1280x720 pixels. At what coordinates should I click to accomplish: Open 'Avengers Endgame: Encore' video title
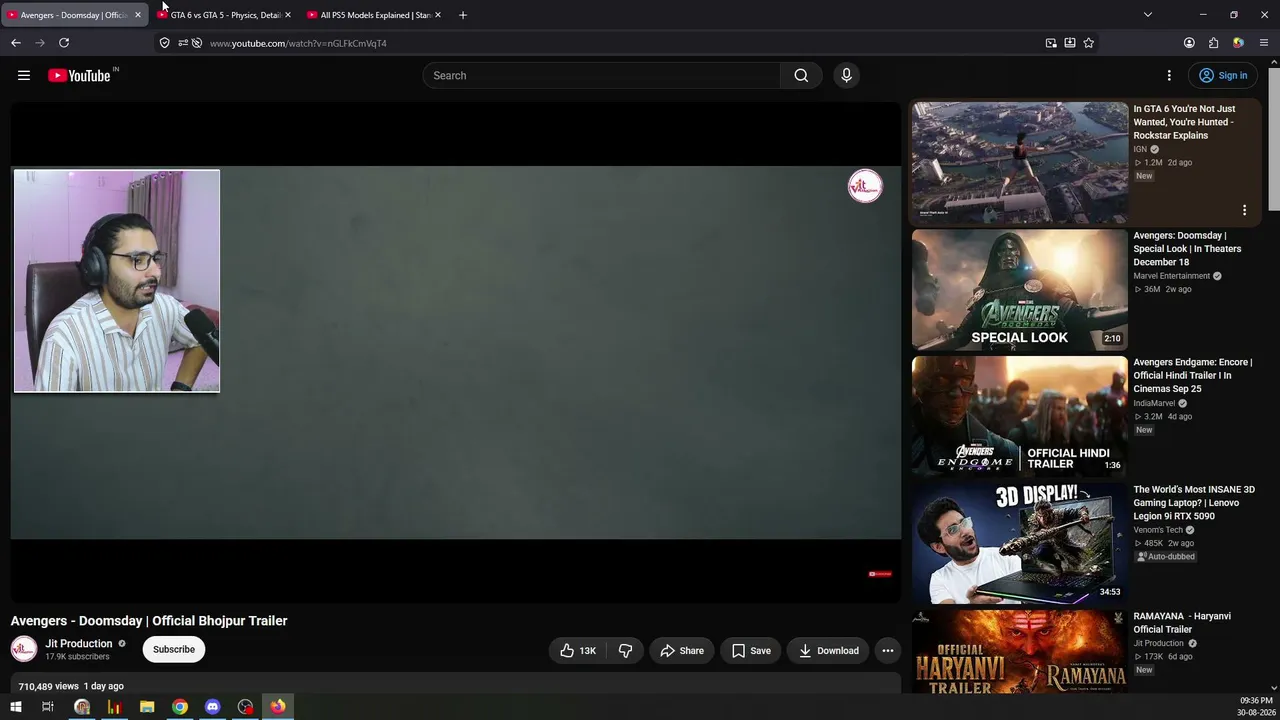pos(1193,376)
